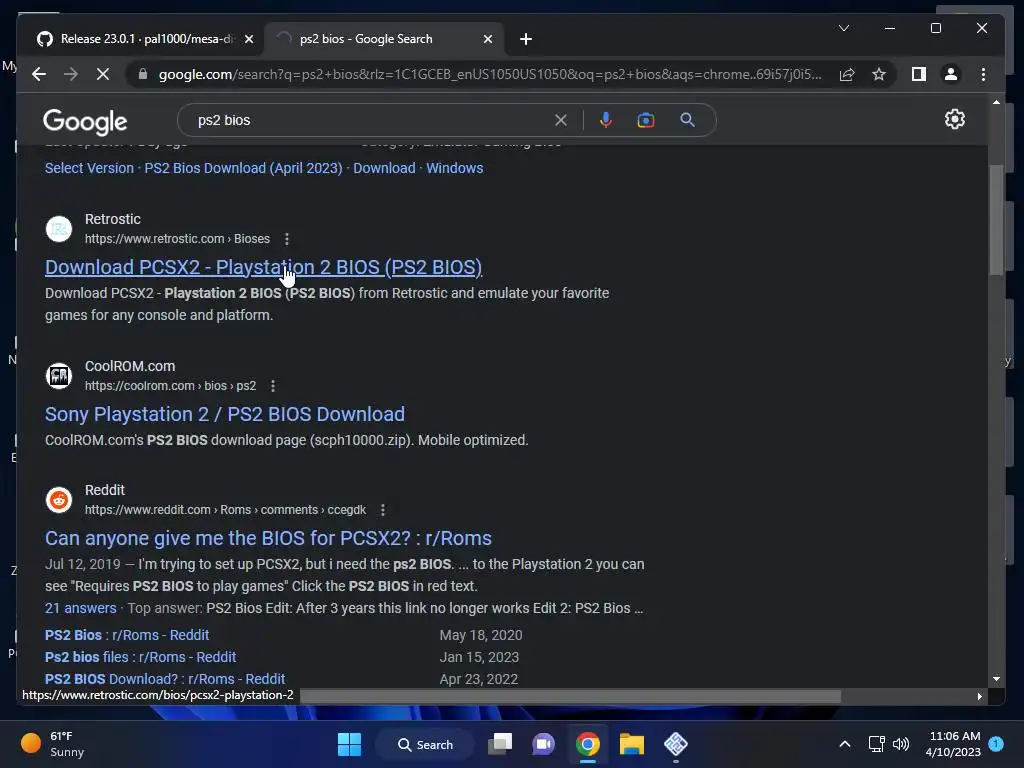1024x768 pixels.
Task: Click the ps2 bios search field
Action: tap(372, 120)
